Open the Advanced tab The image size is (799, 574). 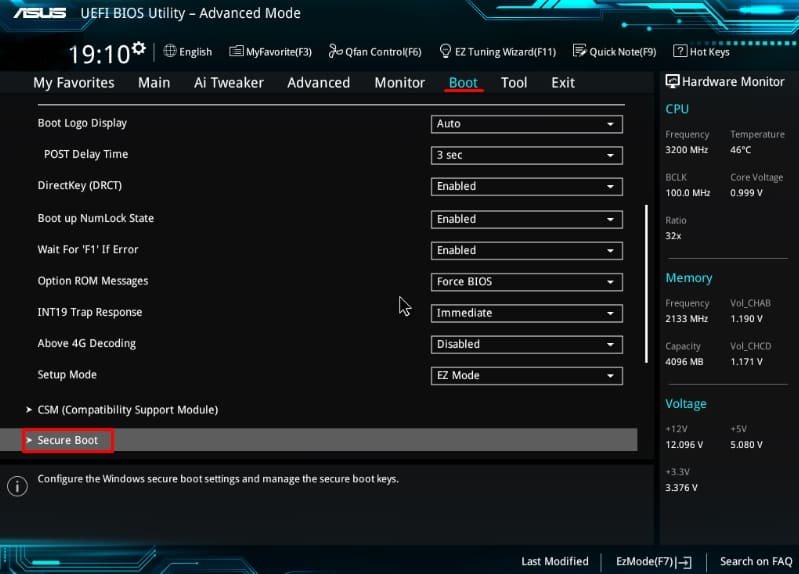(318, 83)
